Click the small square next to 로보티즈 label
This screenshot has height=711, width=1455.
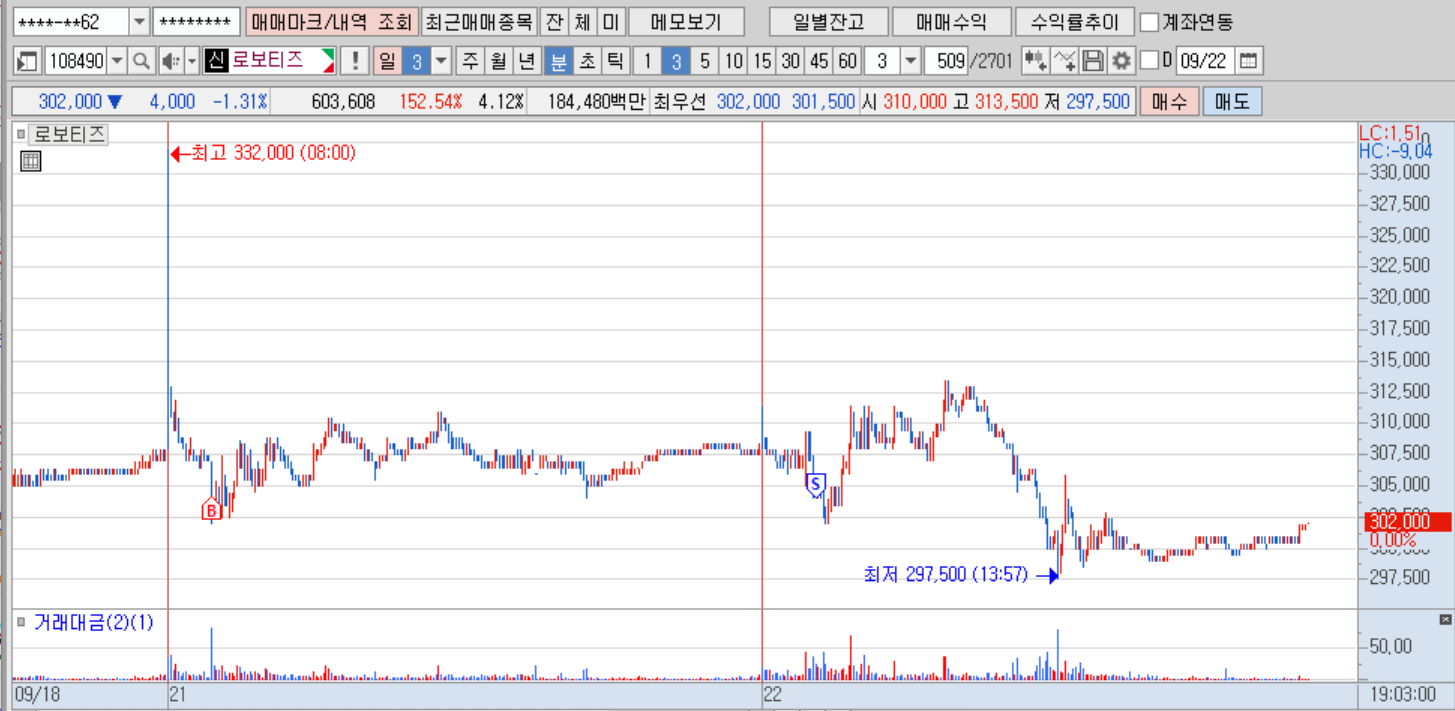coord(21,133)
